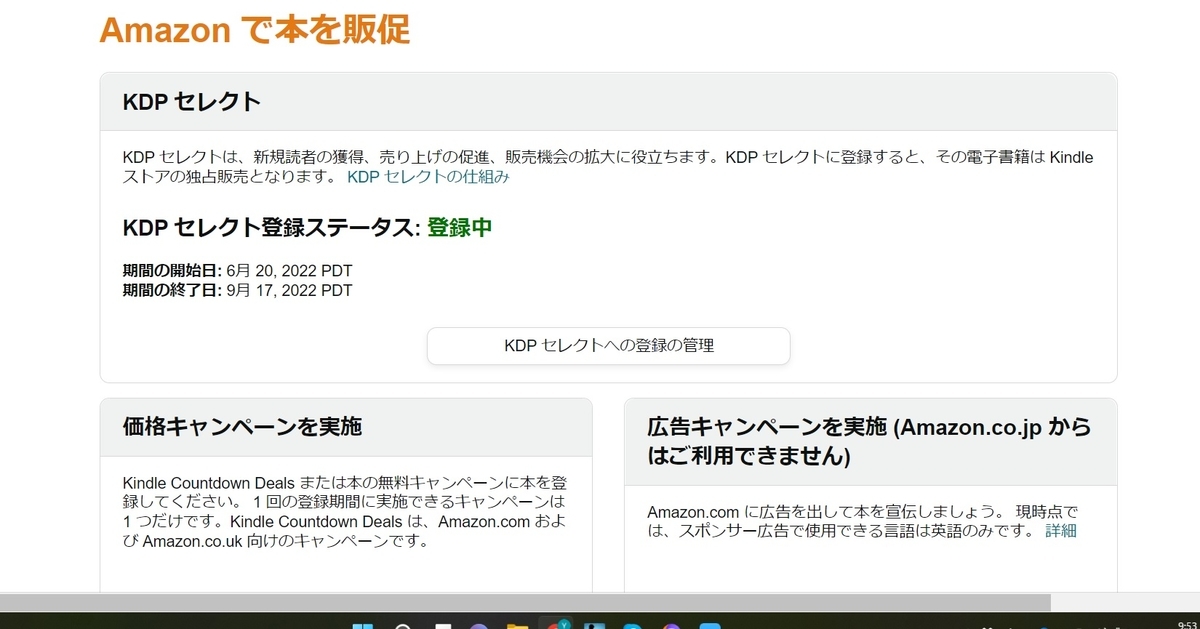Viewport: 1200px width, 629px height.
Task: Click the 価格キャンペーンを実施 section heading
Action: click(x=242, y=427)
